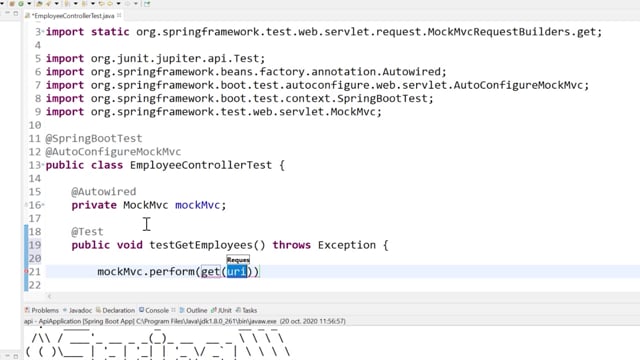Click the yellow forward navigation arrow

[110, 4]
